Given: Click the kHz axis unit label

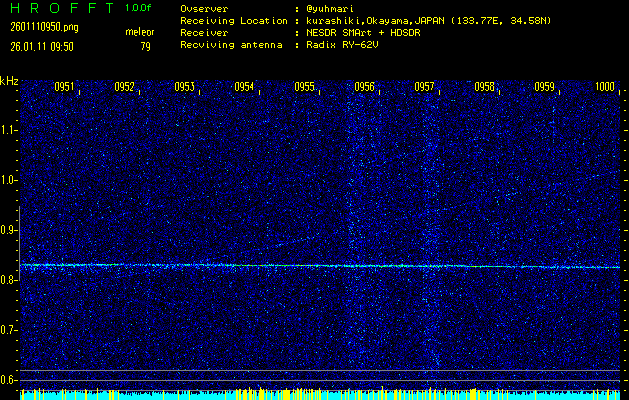Looking at the screenshot, I should coord(9,81).
